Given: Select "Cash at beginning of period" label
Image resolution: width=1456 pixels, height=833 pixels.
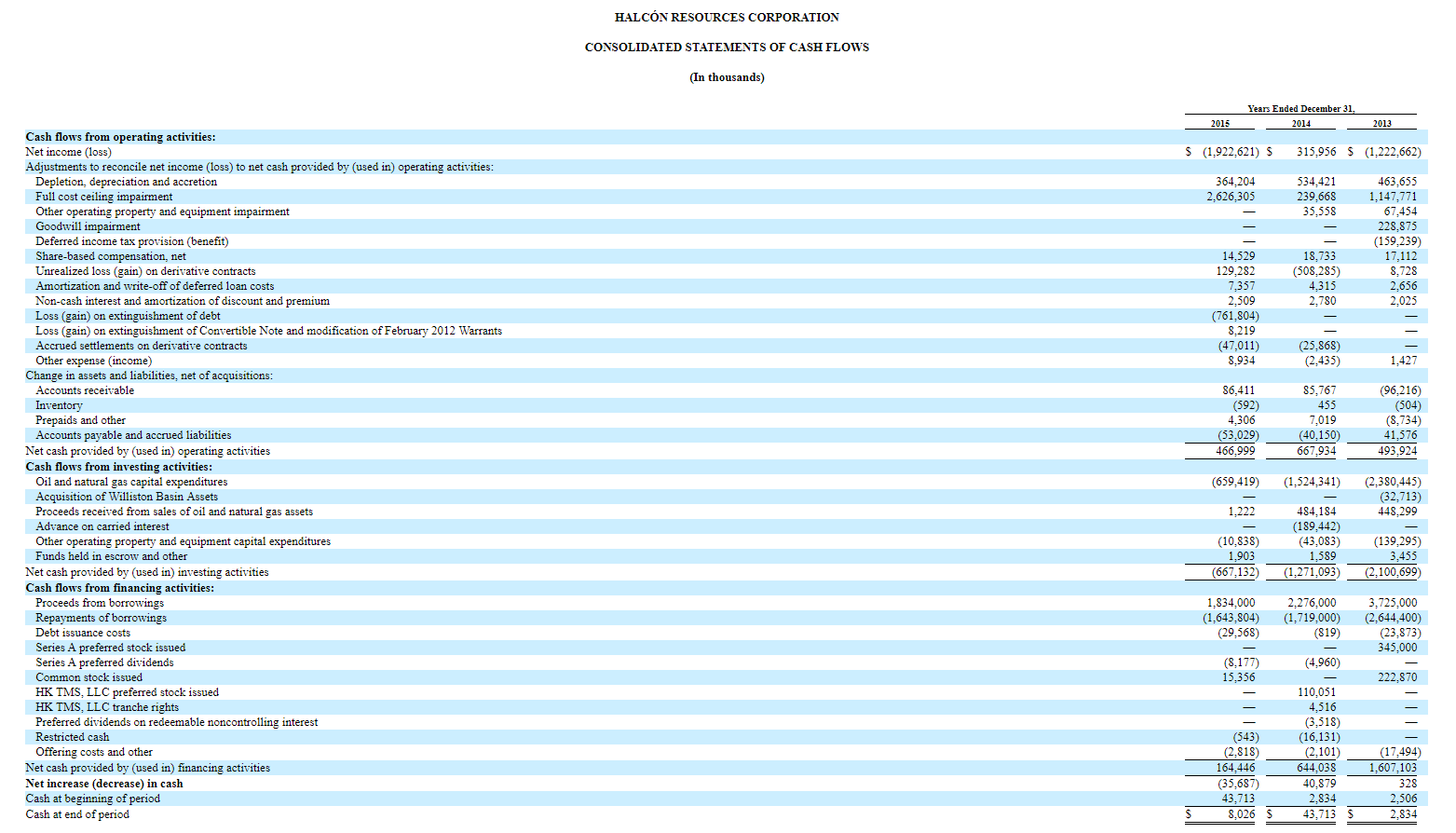Looking at the screenshot, I should (92, 799).
